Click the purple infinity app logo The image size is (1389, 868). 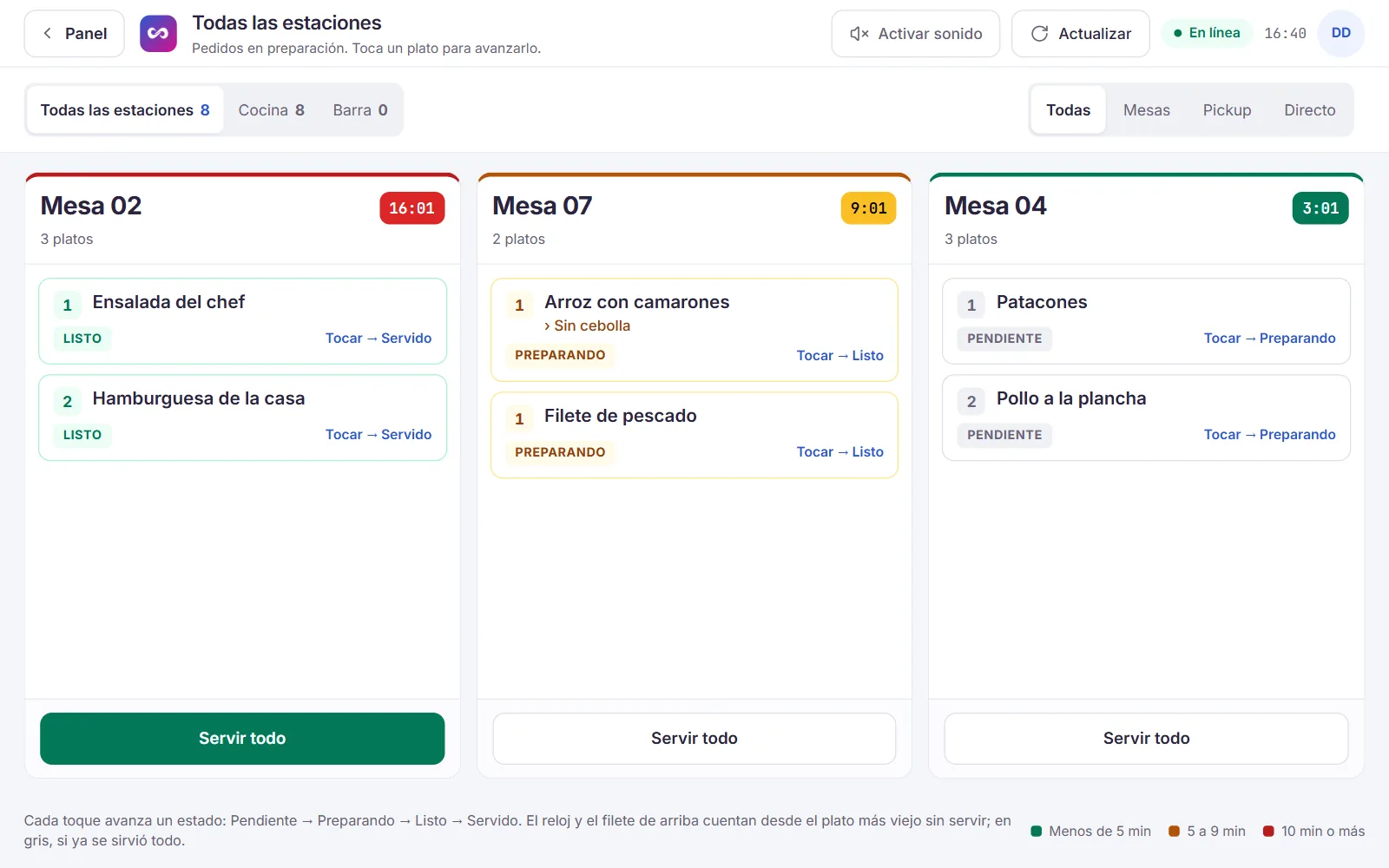tap(158, 34)
